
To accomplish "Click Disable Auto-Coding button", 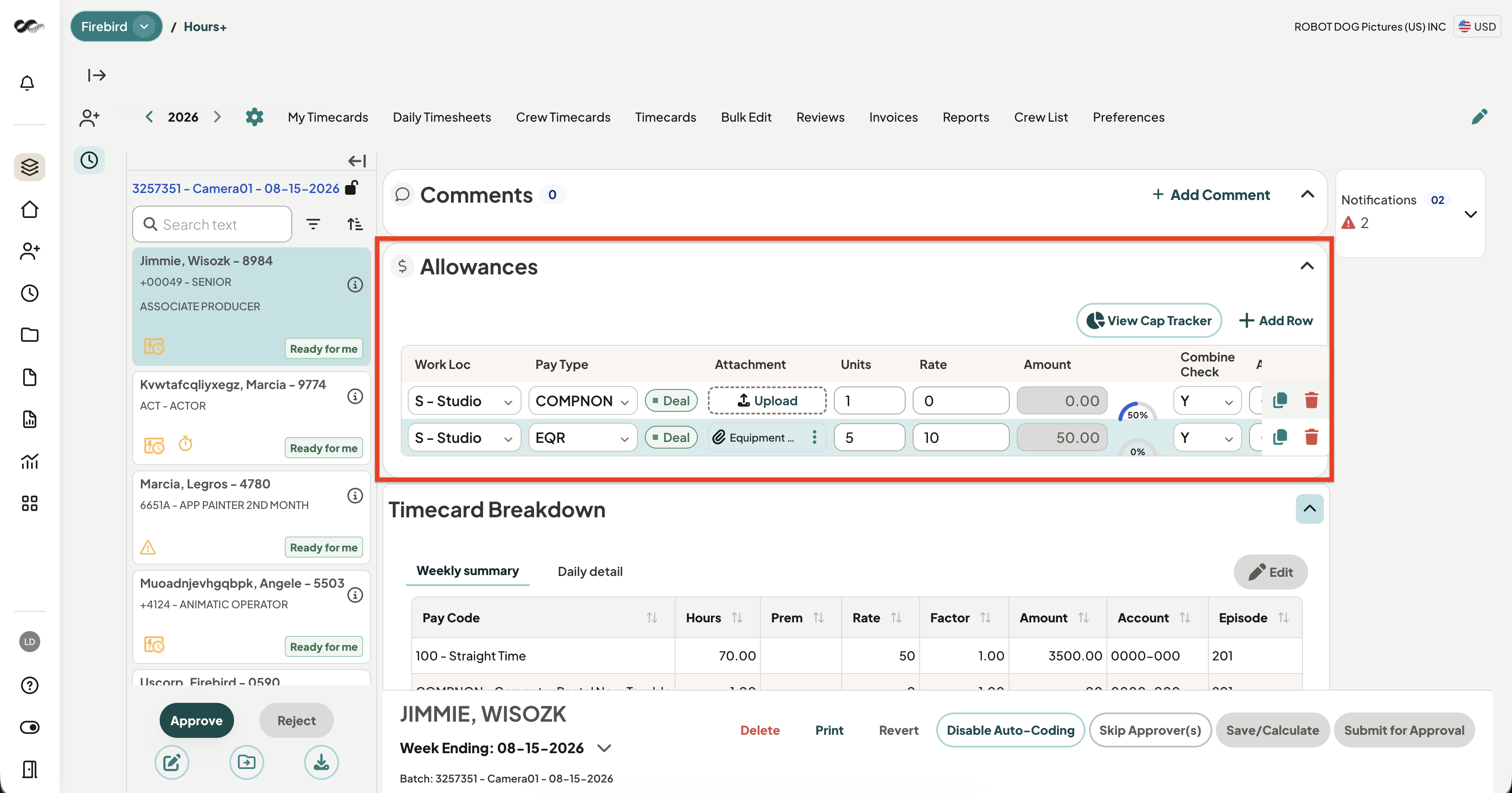I will [x=1010, y=730].
